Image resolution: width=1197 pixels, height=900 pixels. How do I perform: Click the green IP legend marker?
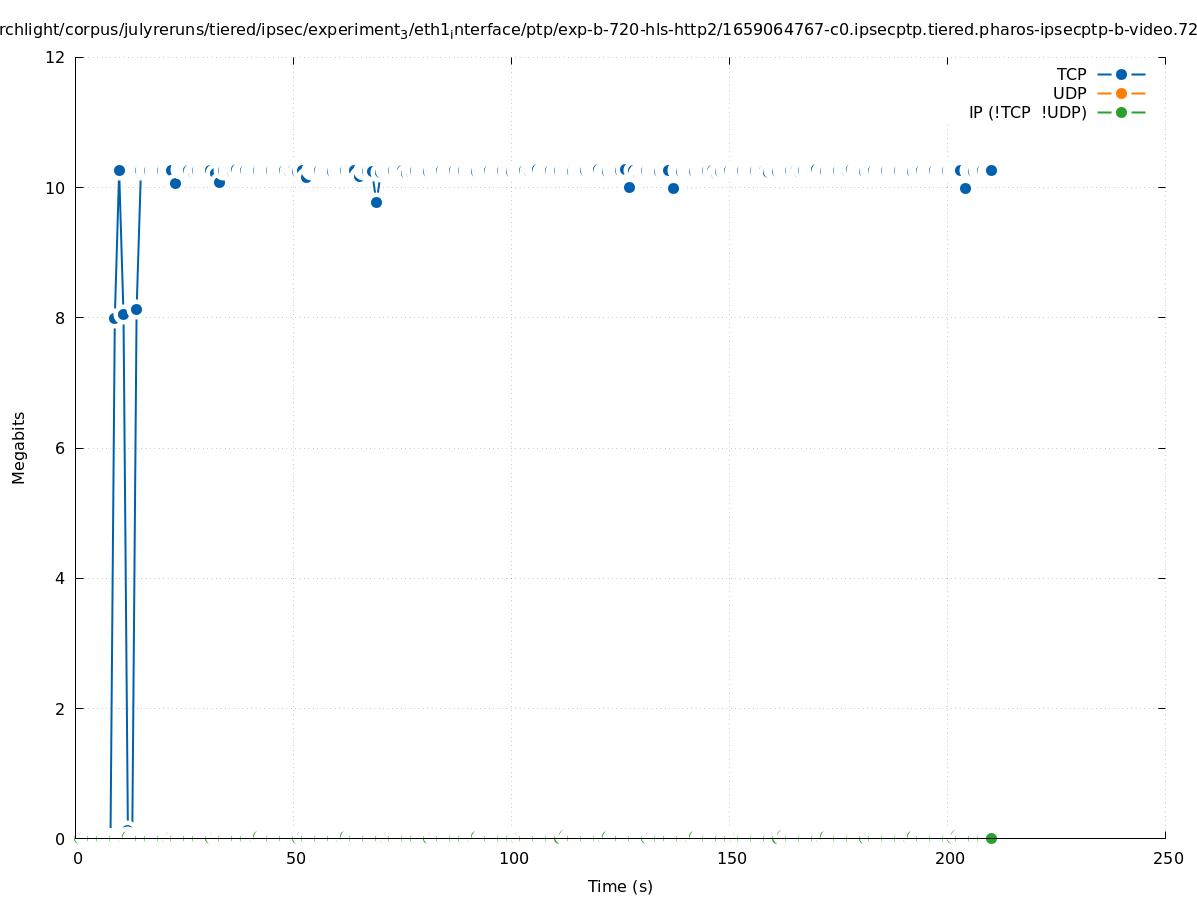point(1121,112)
